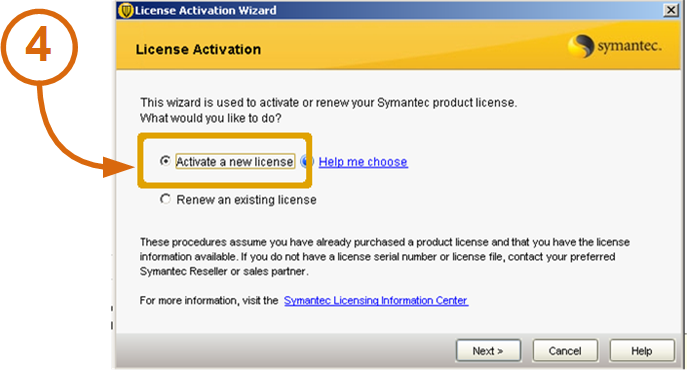Click the Symantec shield icon in title bar
Image resolution: width=688 pixels, height=371 pixels.
126,10
